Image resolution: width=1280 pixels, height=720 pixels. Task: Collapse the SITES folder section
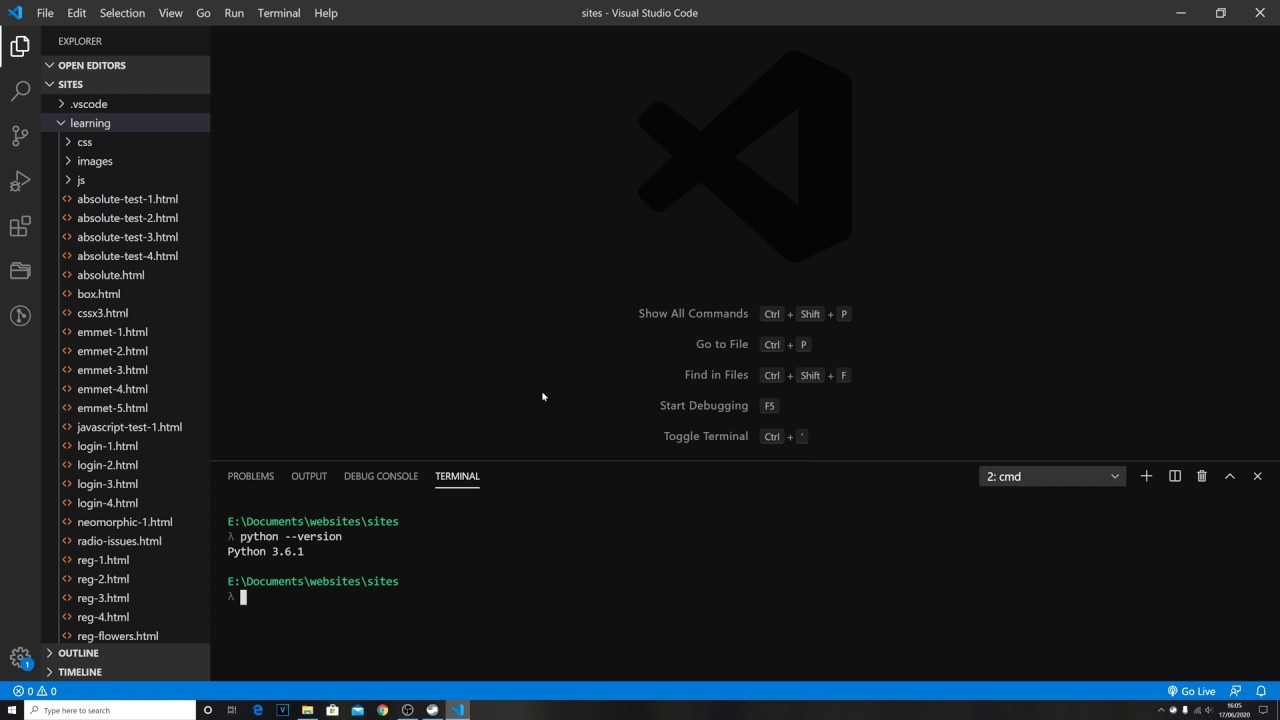click(x=126, y=84)
